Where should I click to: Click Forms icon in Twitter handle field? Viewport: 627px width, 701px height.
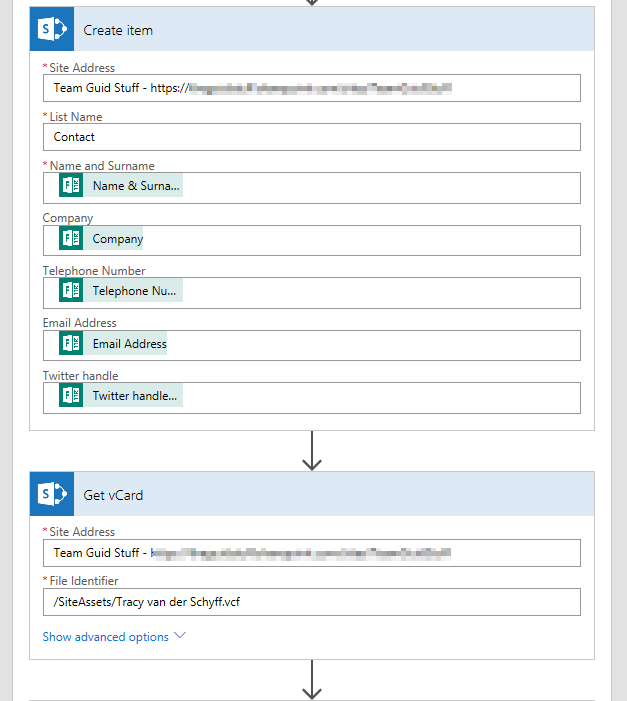pos(71,396)
